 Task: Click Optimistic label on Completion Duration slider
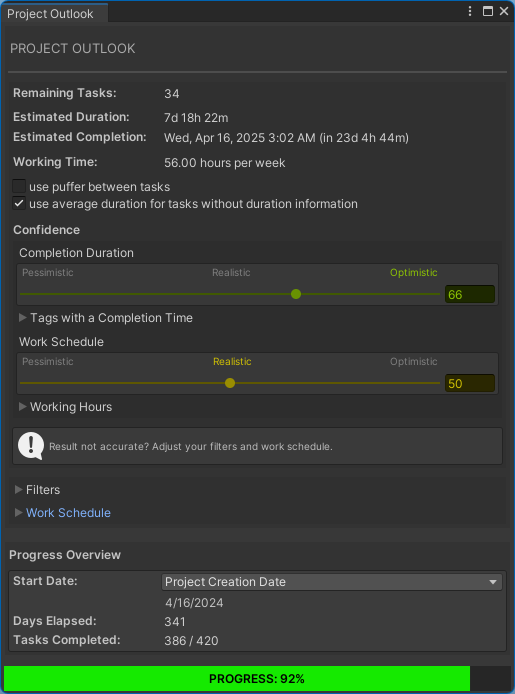(414, 273)
